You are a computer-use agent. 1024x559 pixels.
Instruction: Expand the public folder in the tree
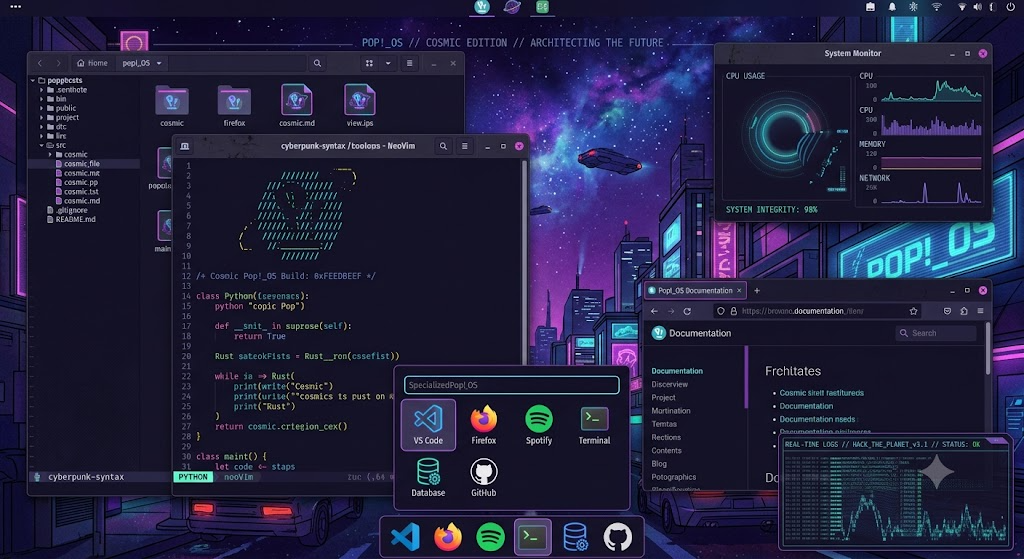click(x=42, y=108)
